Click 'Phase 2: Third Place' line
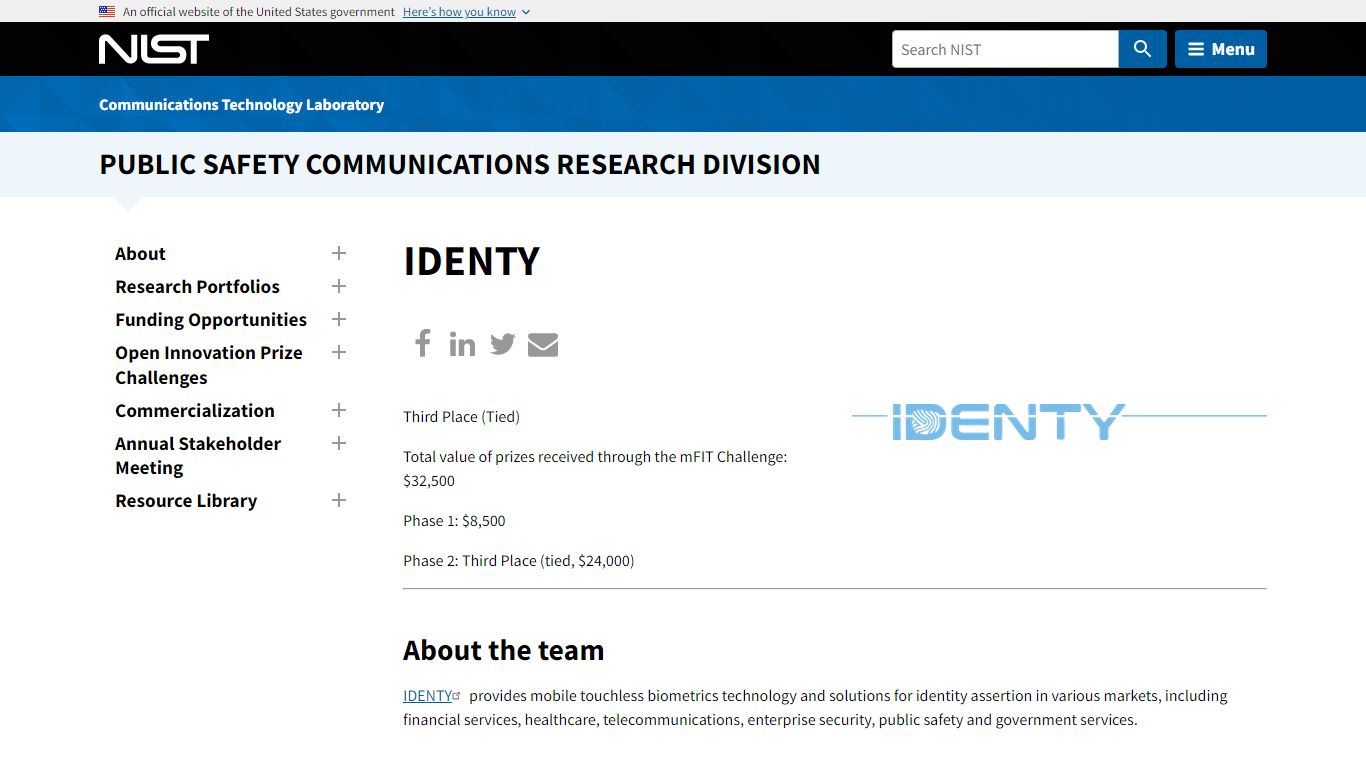Screen dimensions: 1366x768 (518, 561)
